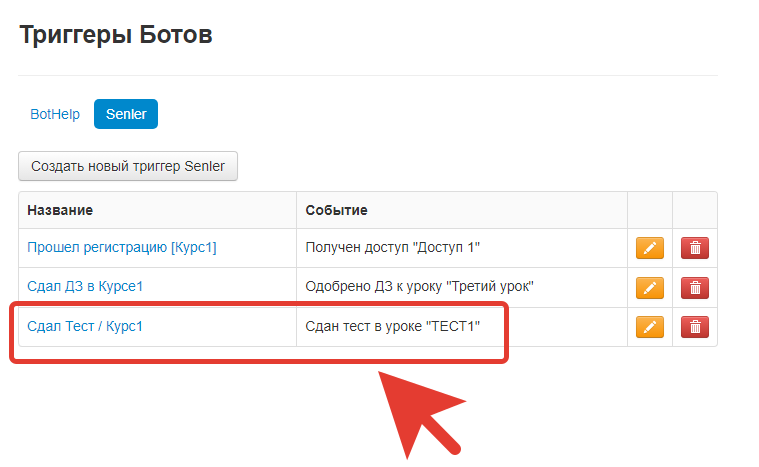This screenshot has height=467, width=759.
Task: Edit the 'Сдал Тест / Курс1' trigger
Action: [649, 327]
